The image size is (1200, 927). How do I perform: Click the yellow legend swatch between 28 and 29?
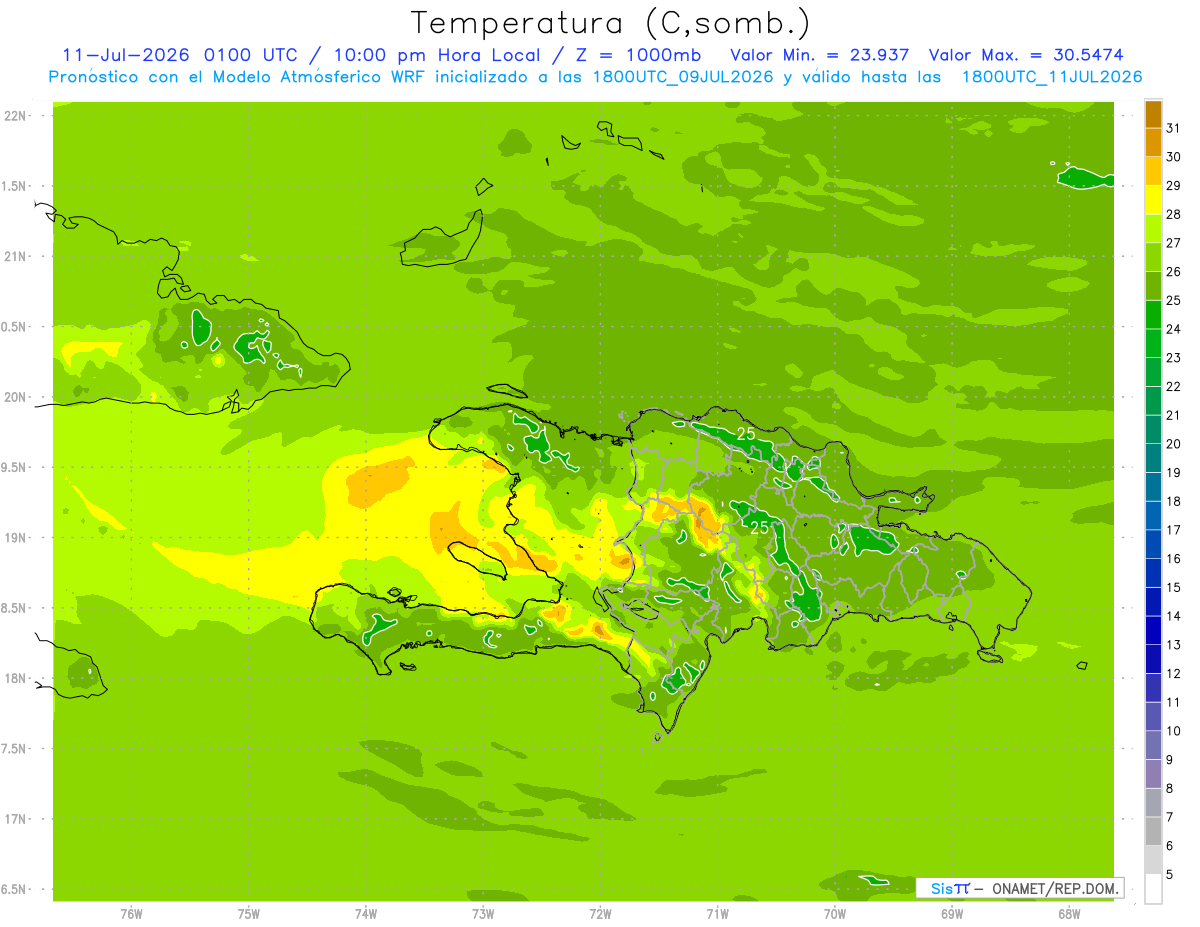[1153, 199]
